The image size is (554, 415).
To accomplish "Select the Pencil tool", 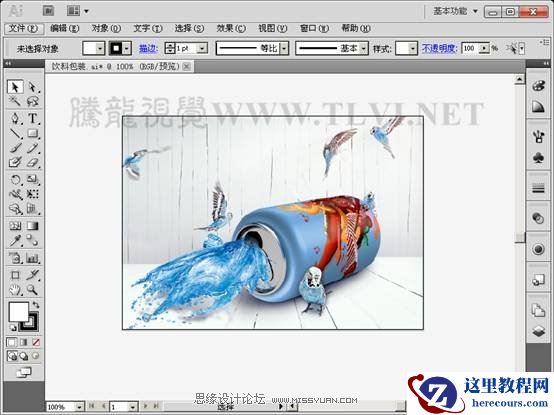I will tap(32, 148).
